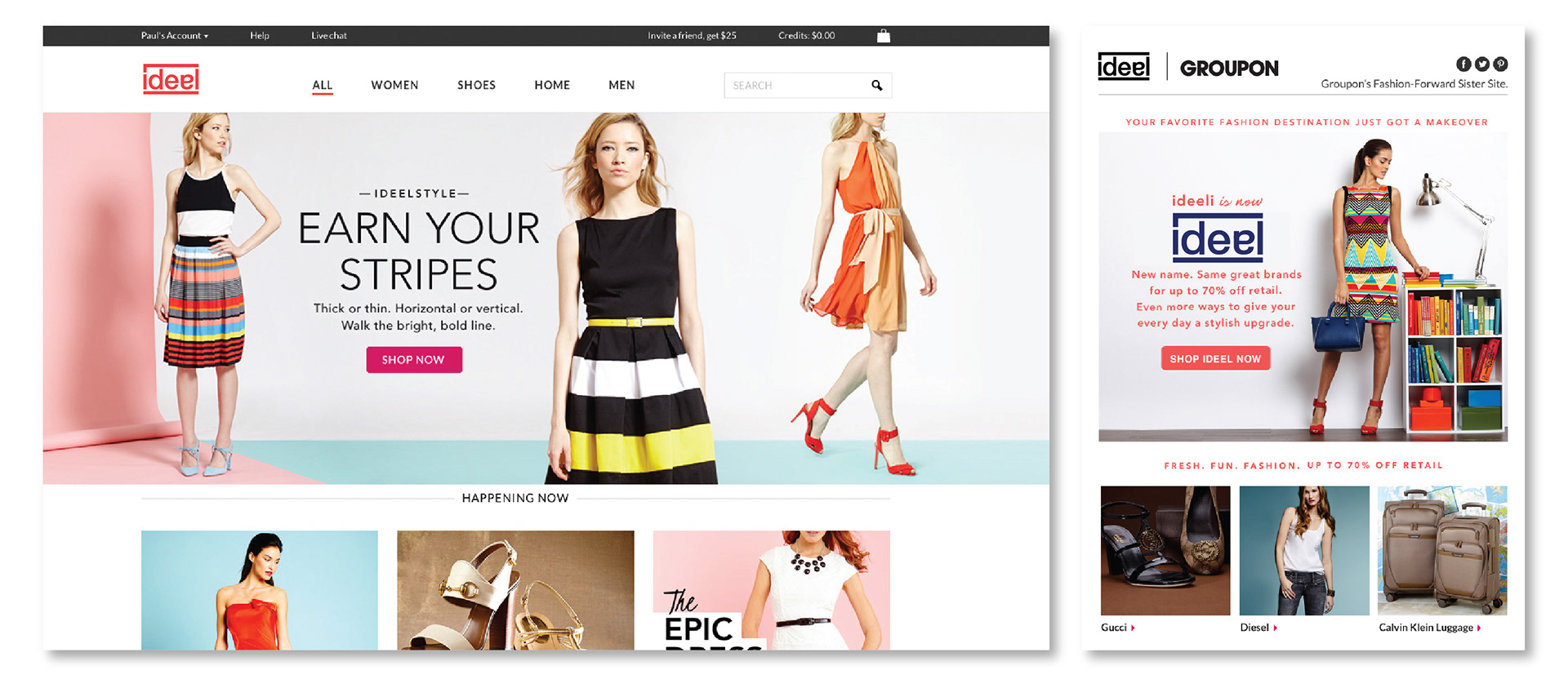Open the Help link in top bar

[x=260, y=36]
